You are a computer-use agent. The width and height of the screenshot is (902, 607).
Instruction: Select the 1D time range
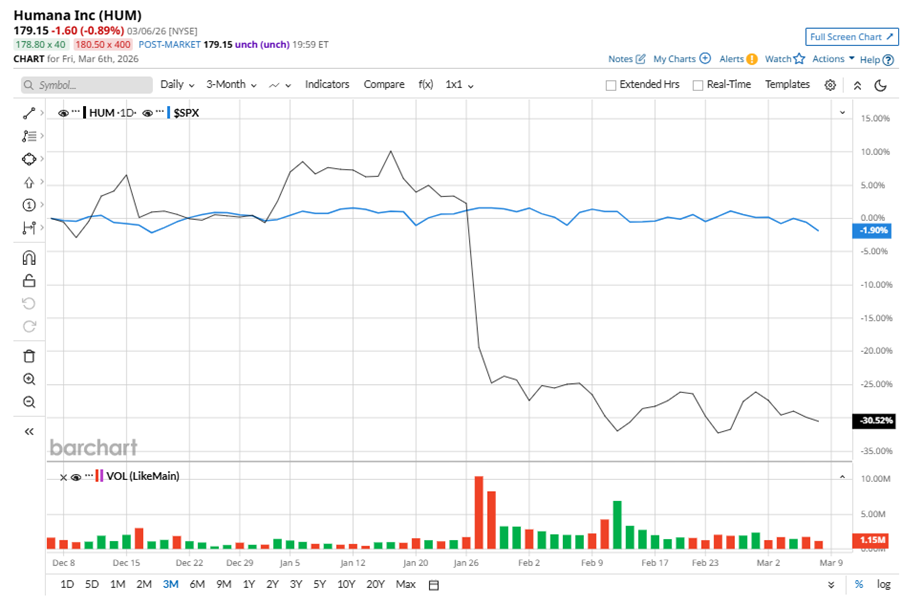(67, 584)
